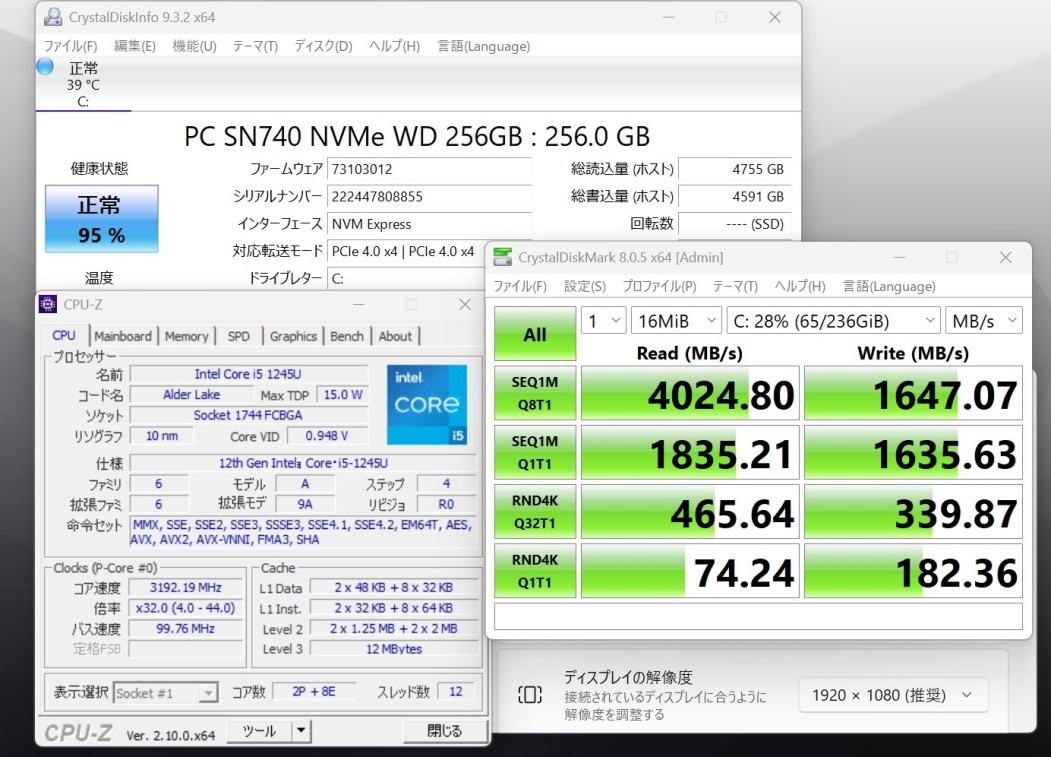Viewport: 1051px width, 757px height.
Task: Switch to the CPU tab in CPU-Z
Action: point(64,336)
